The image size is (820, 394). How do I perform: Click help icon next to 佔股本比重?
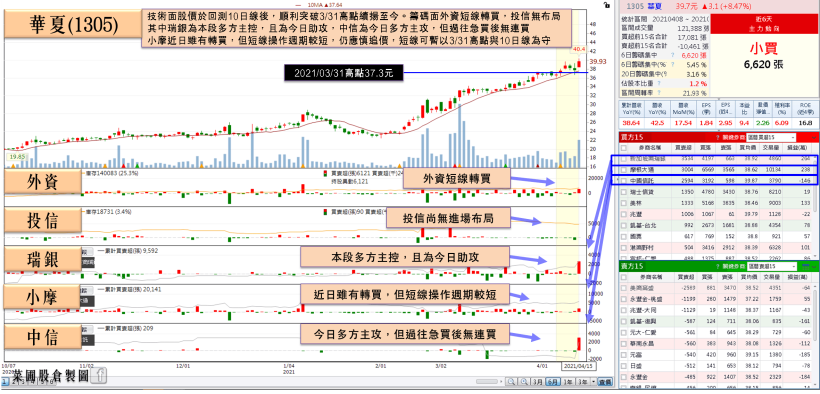pos(659,83)
